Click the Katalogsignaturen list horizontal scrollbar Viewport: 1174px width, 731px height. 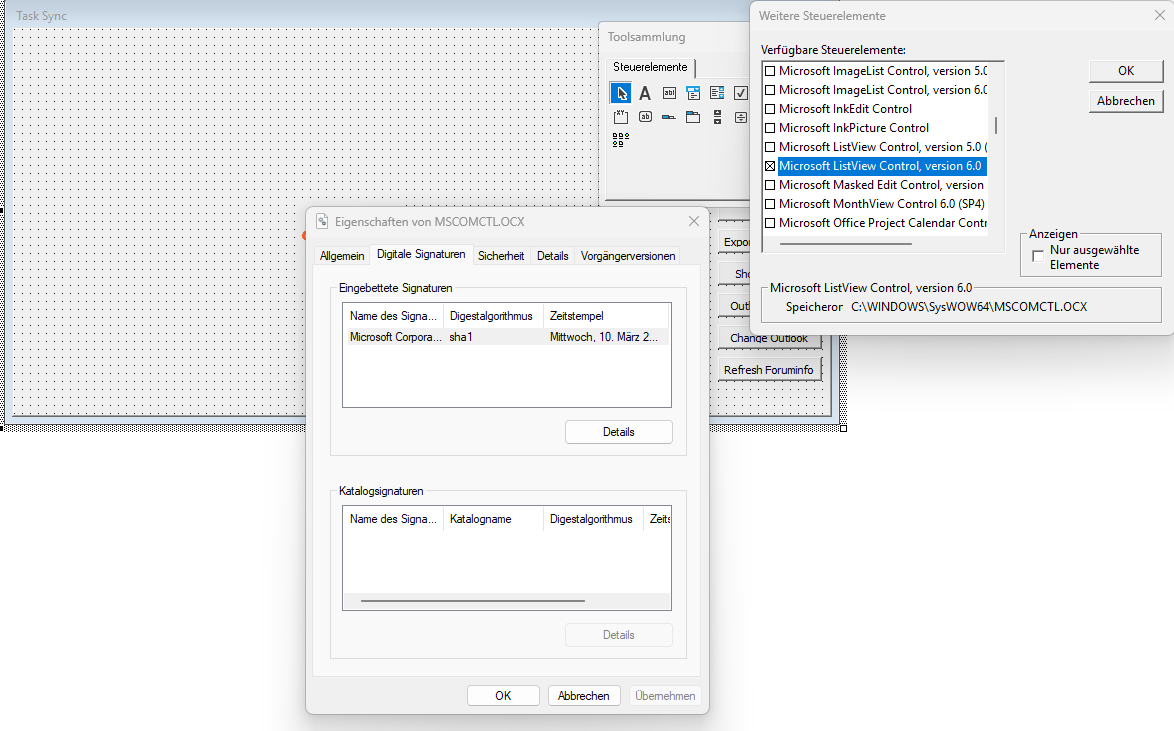click(472, 601)
